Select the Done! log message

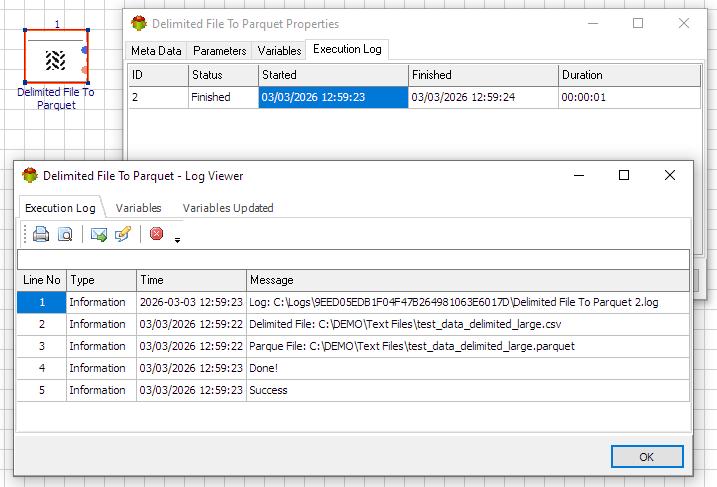click(x=468, y=368)
